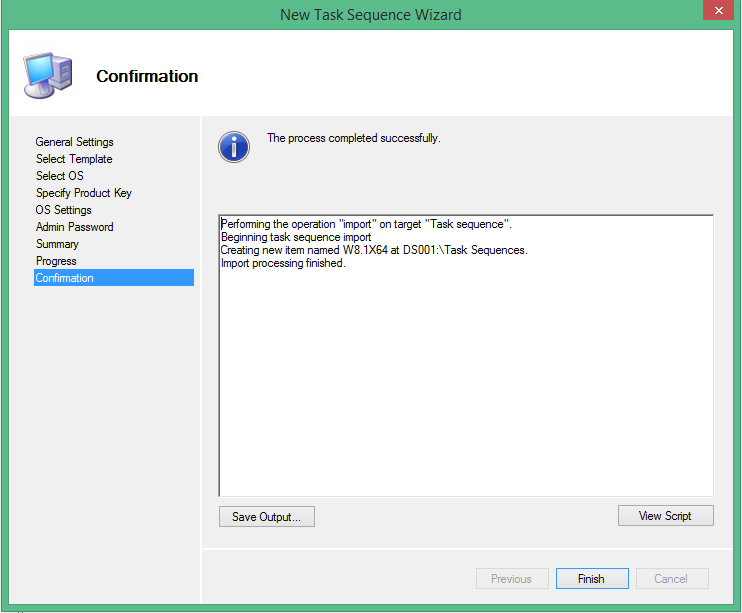Select the Admin Password step
The image size is (742, 613).
tap(75, 227)
